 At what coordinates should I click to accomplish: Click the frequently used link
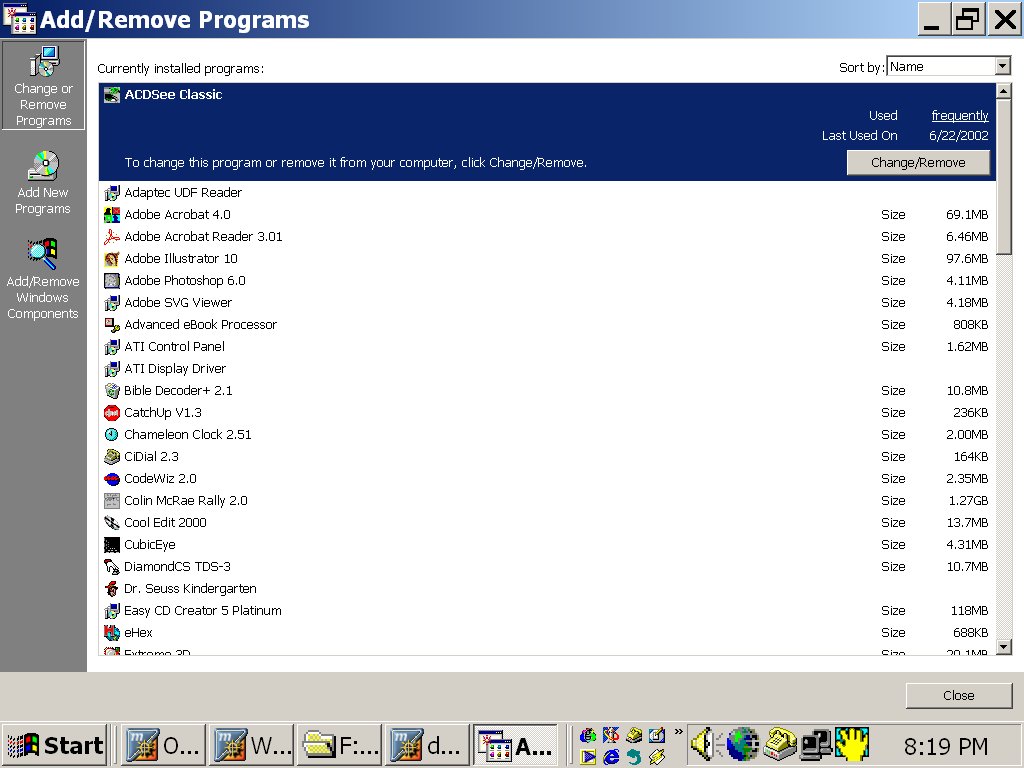959,116
